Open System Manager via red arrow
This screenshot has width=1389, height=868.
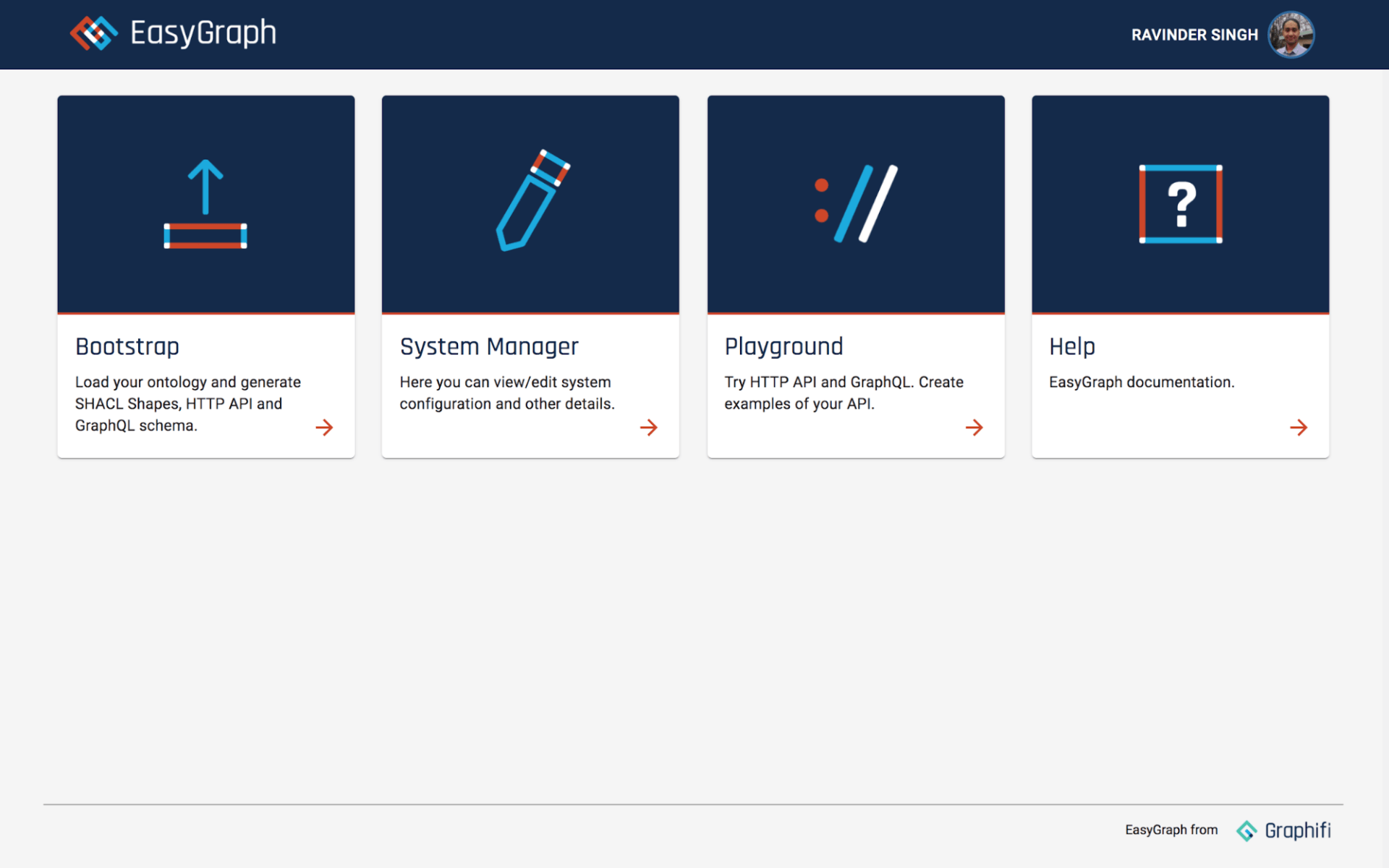pos(649,427)
